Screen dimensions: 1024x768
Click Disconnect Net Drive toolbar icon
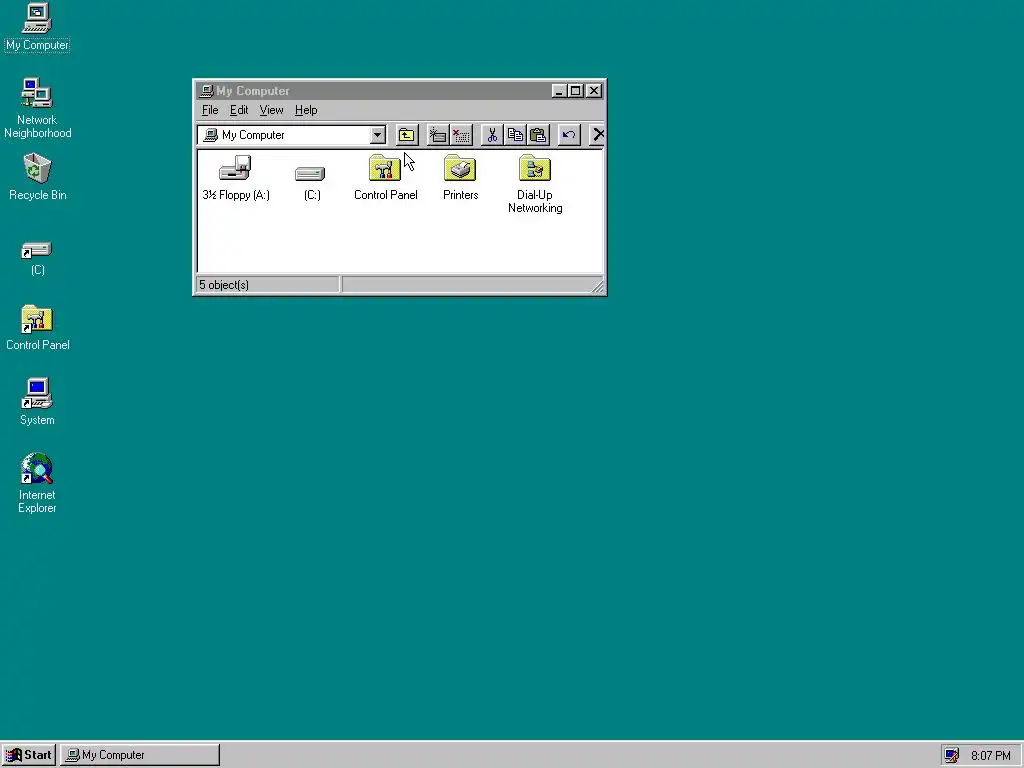click(x=461, y=135)
